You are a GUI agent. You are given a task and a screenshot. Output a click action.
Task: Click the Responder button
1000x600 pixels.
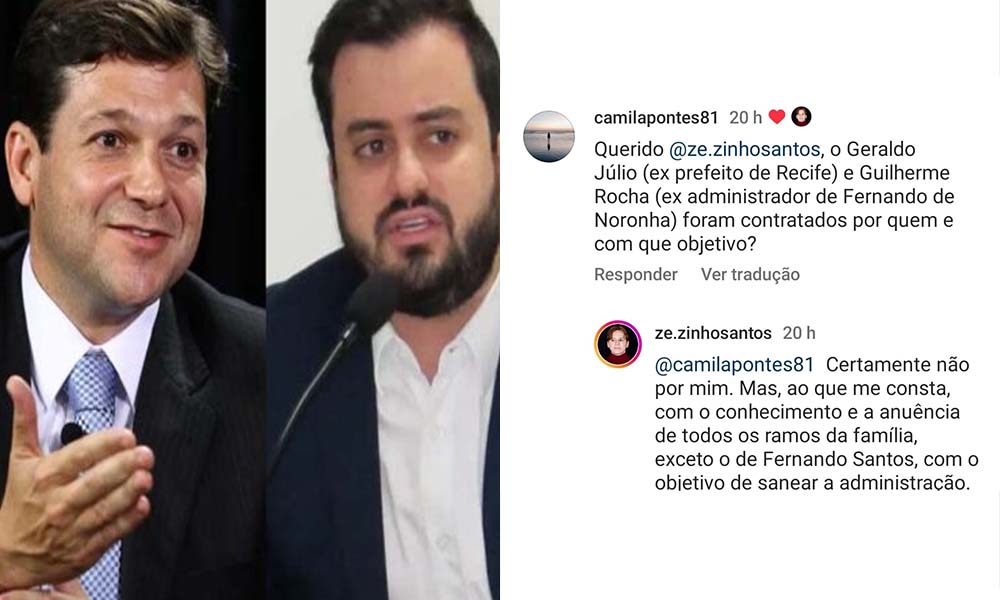635,275
